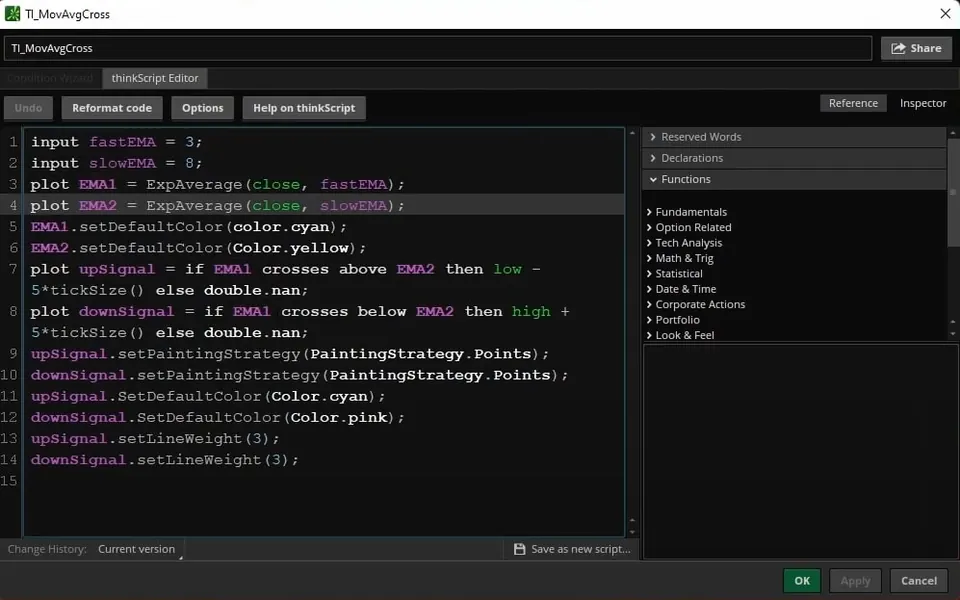
Task: Expand the Declarations section
Action: point(794,158)
